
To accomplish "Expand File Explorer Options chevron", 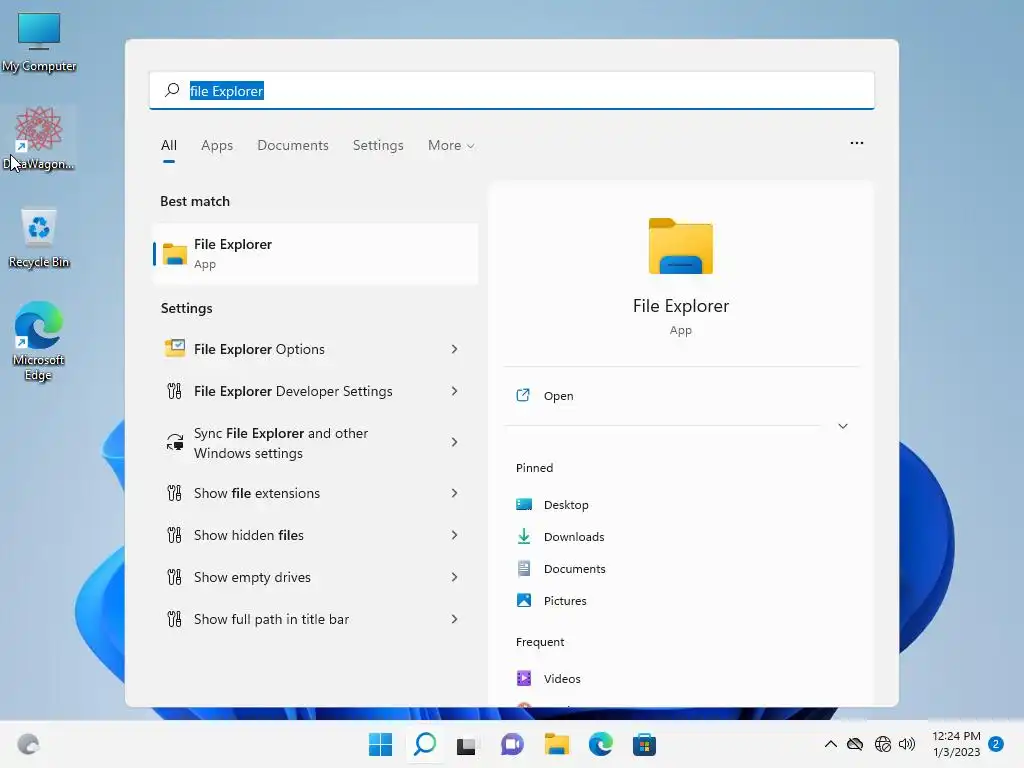I will (455, 349).
